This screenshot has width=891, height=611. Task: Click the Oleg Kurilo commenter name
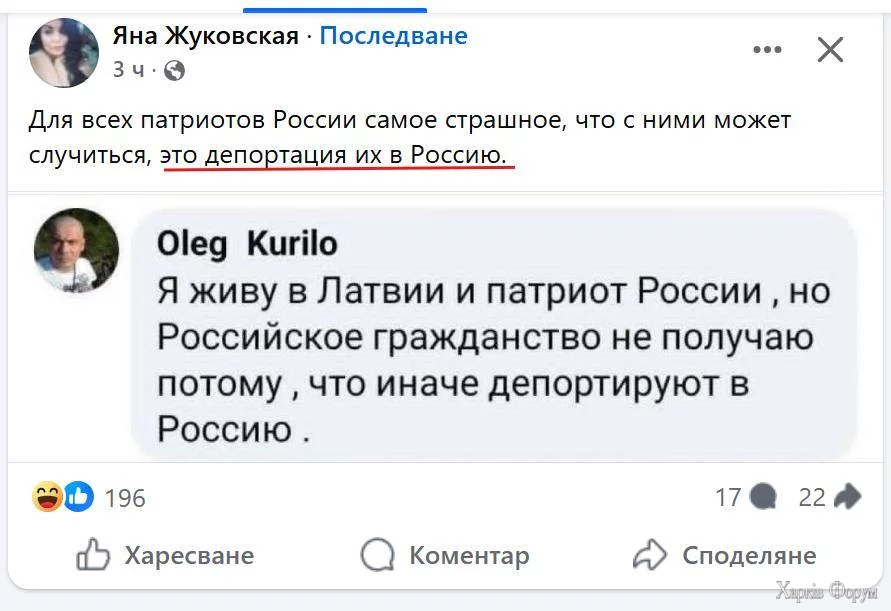tap(247, 244)
